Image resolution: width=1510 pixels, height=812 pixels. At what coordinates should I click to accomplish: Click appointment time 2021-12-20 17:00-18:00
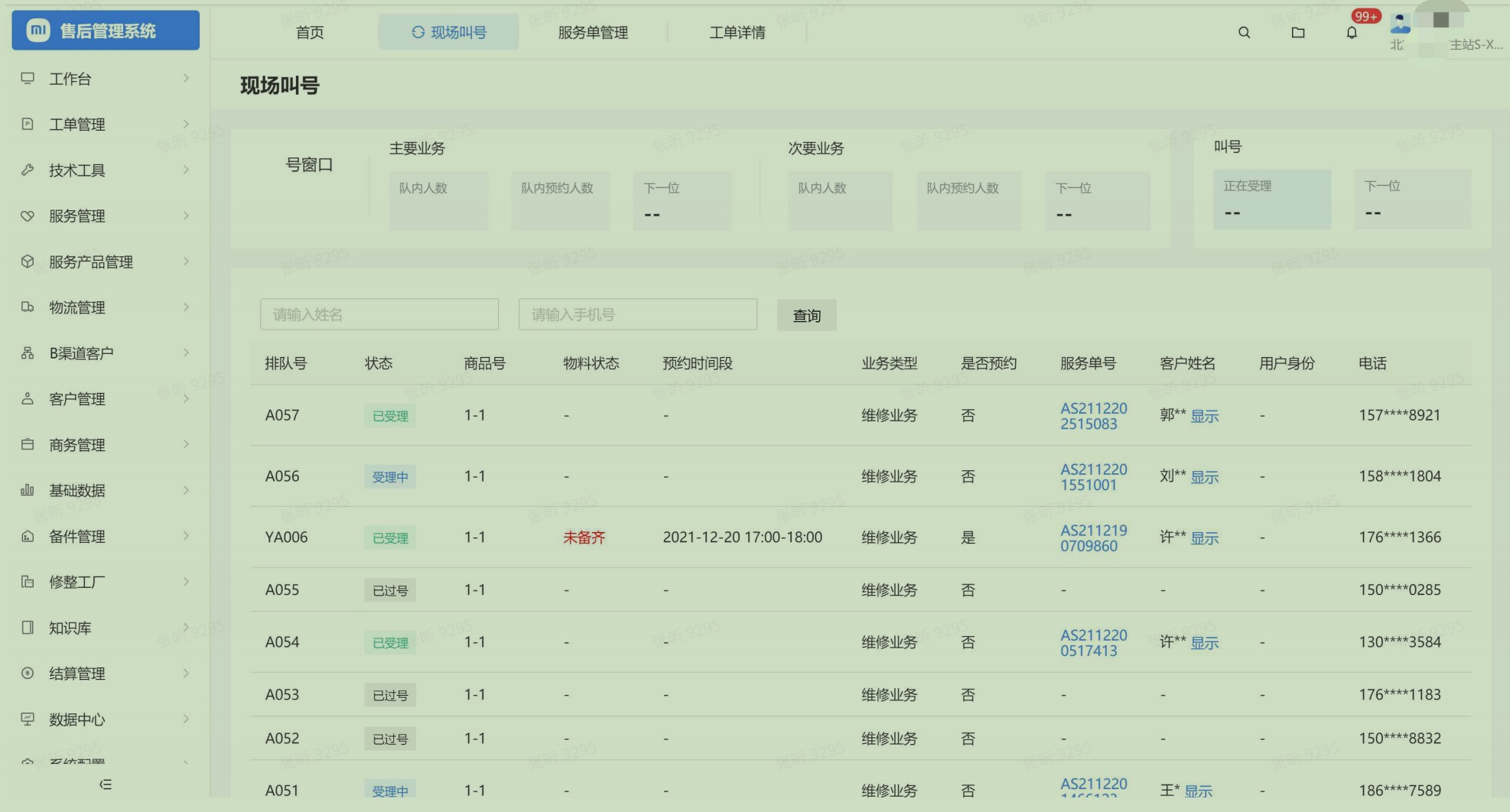click(x=743, y=538)
